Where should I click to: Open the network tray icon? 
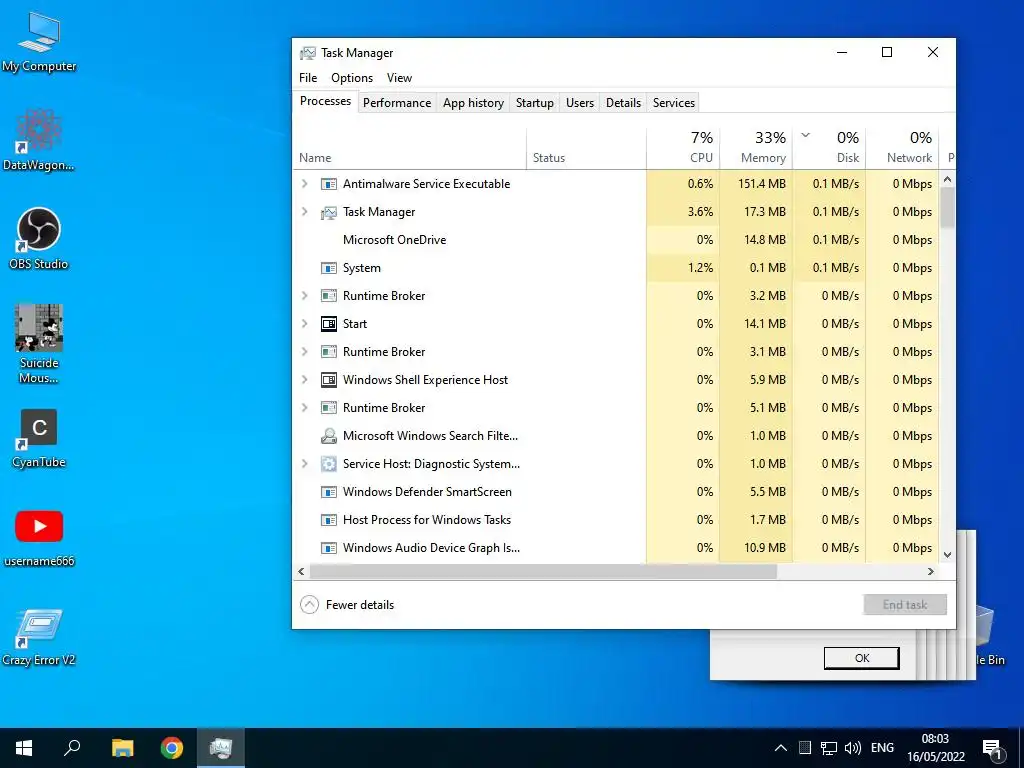[829, 748]
